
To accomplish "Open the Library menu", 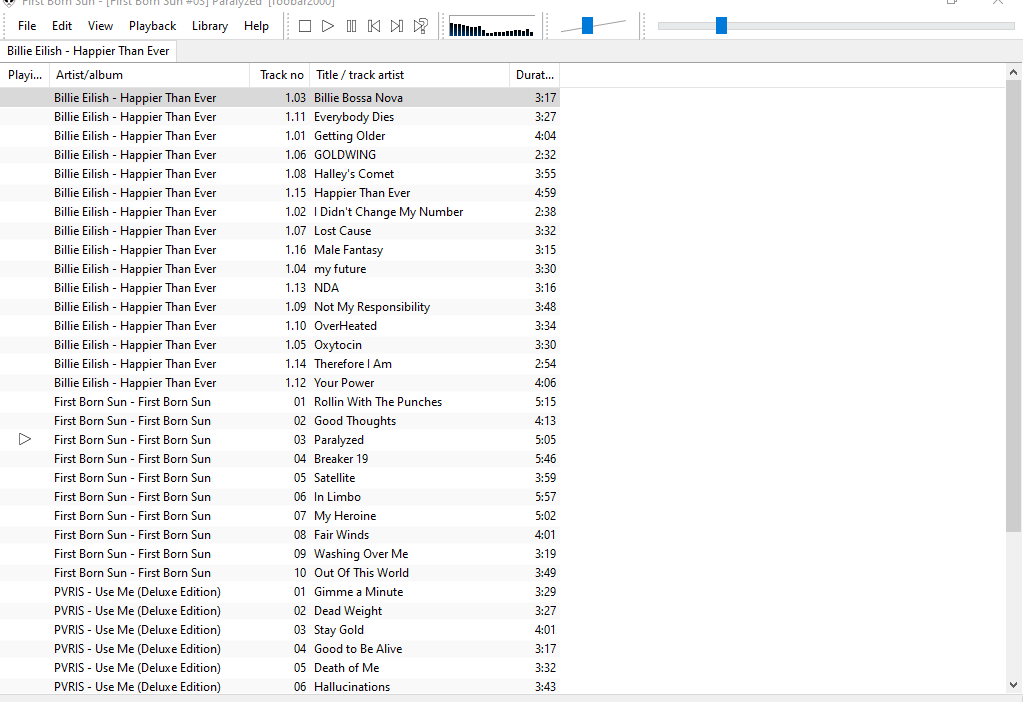I will coord(210,26).
